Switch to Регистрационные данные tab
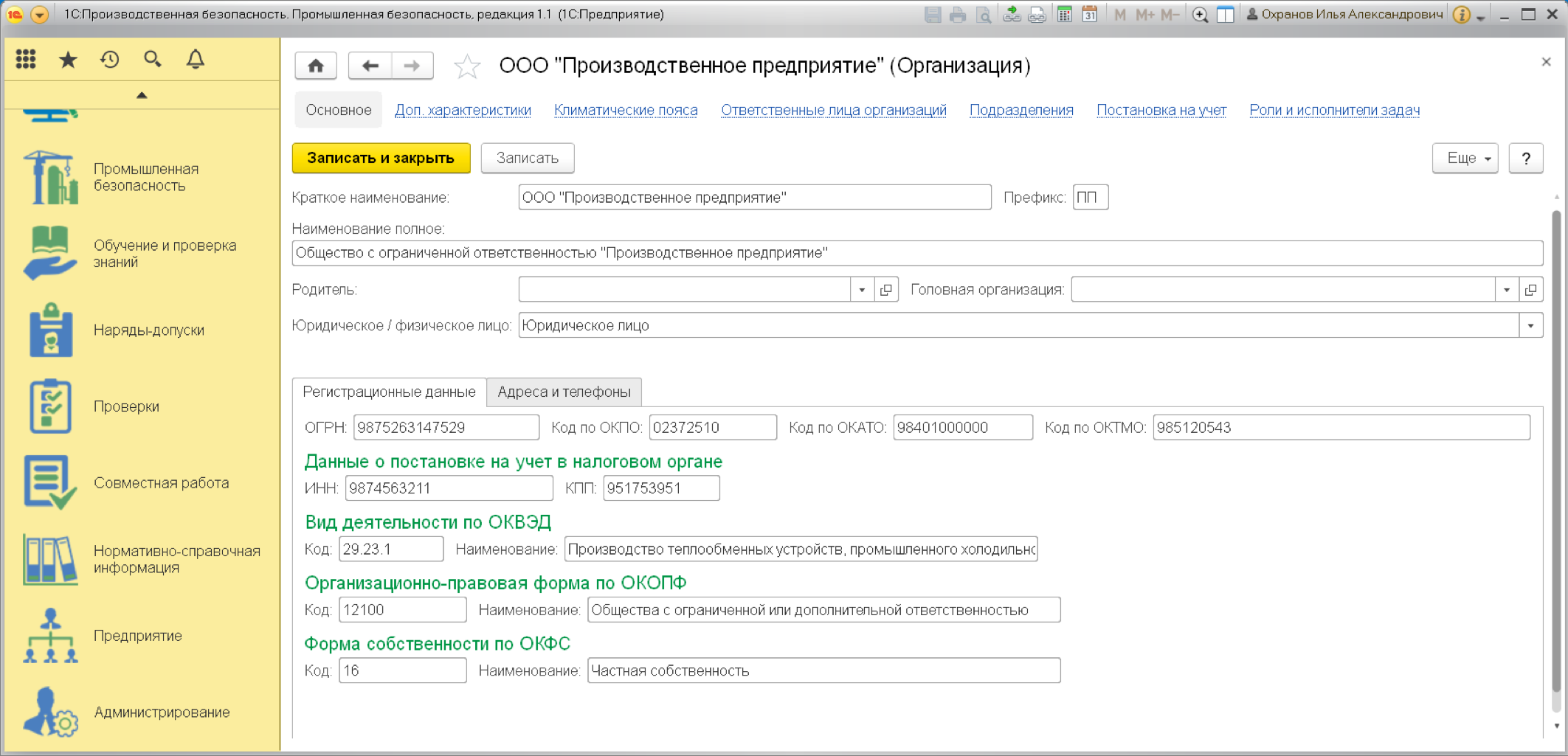 pos(389,392)
